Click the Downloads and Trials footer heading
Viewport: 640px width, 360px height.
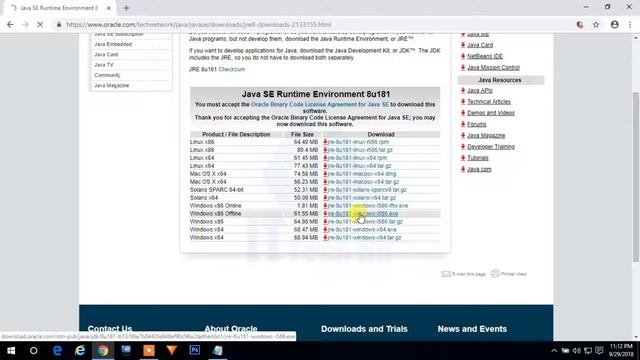[364, 329]
